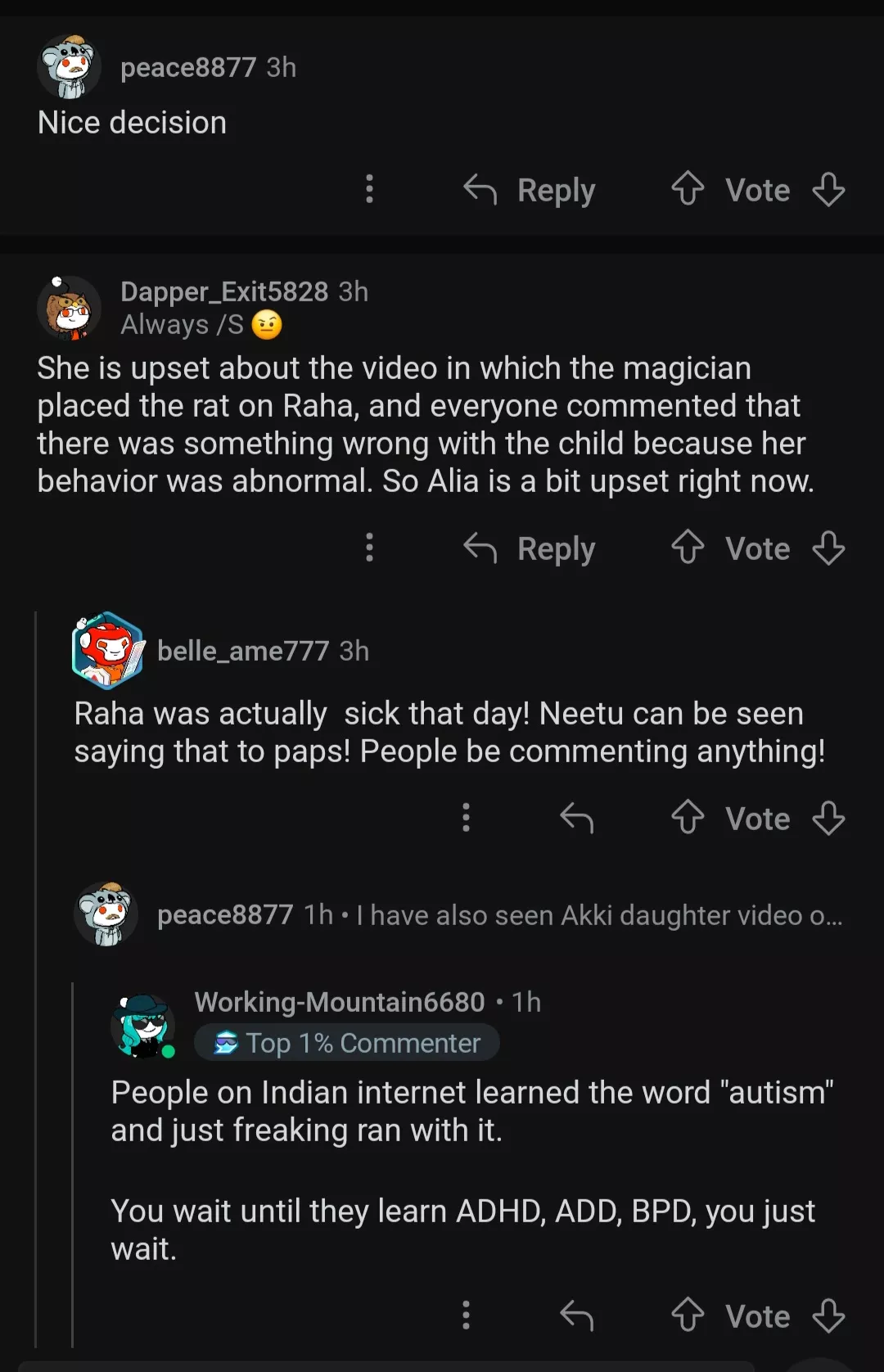Open options menu on "Nice decision" comment
884x1372 pixels.
click(370, 189)
